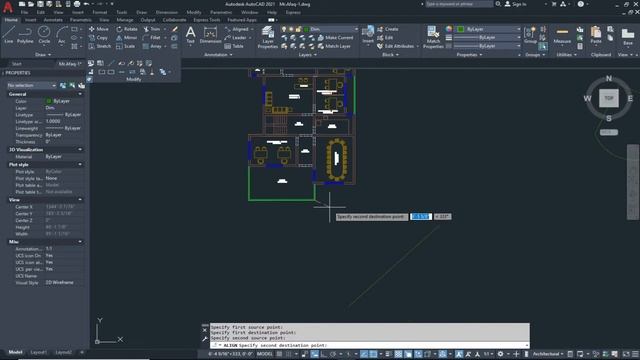Select the Arc tool
This screenshot has width=640, height=360.
pyautogui.click(x=61, y=35)
